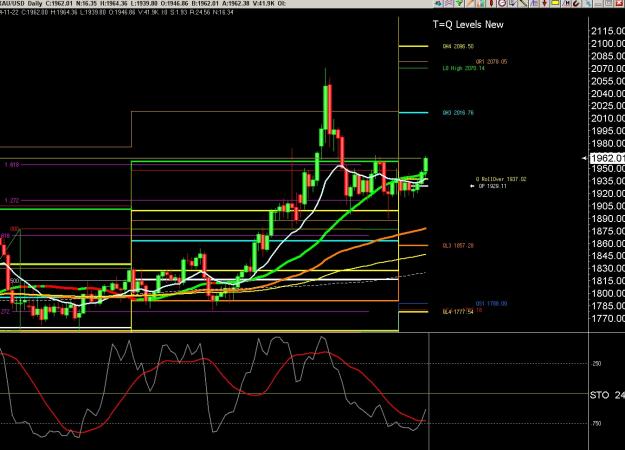Click the blue figures toolbar icon

(x=534, y=3)
